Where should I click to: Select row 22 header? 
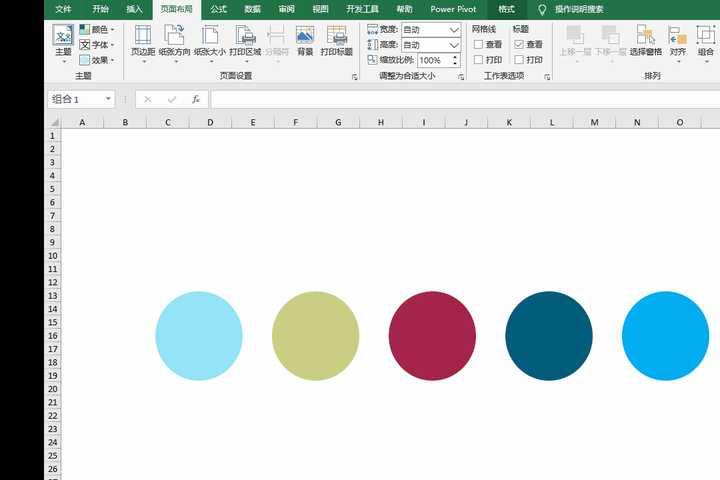pos(52,415)
